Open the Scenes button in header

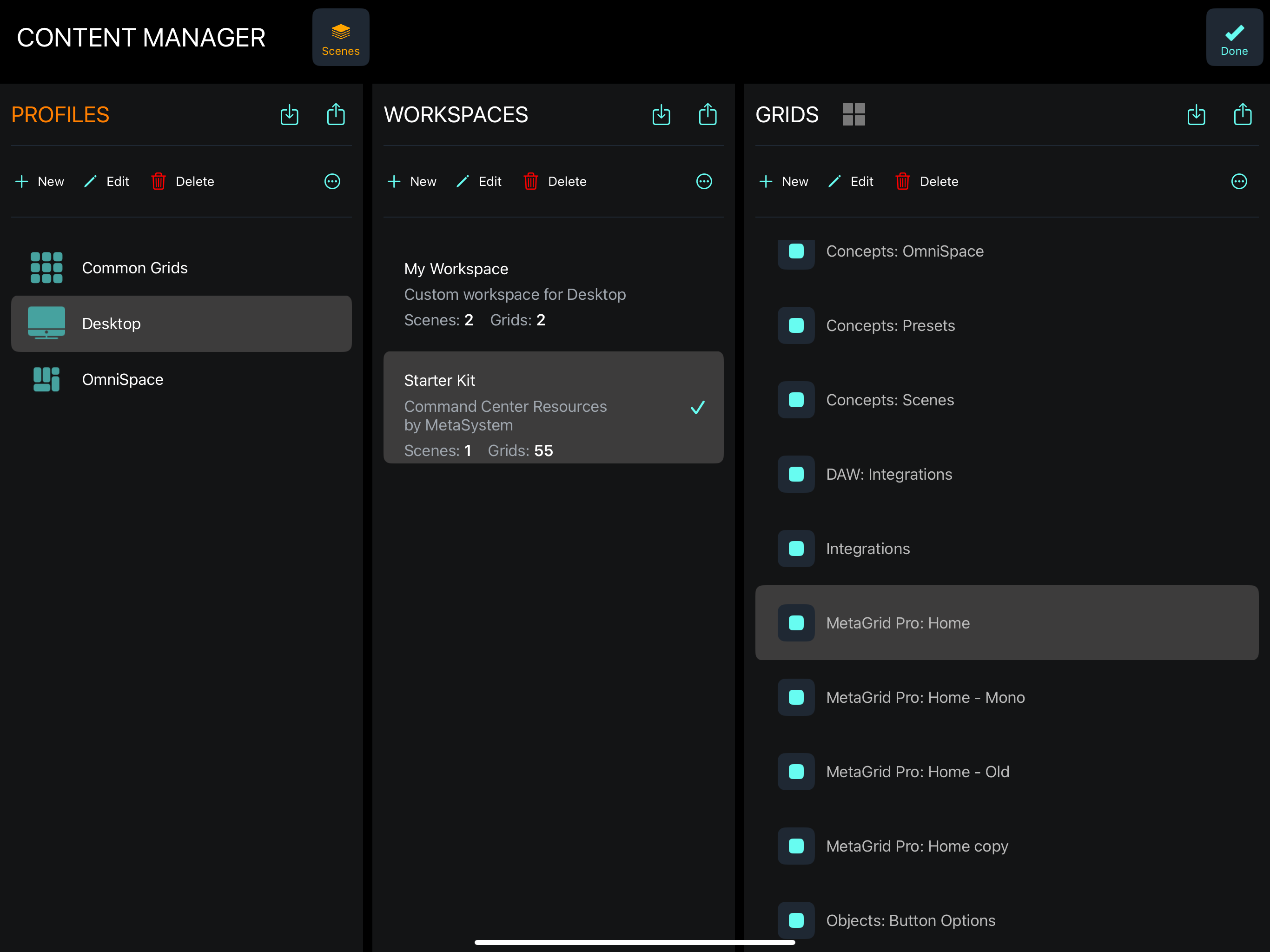[x=340, y=38]
